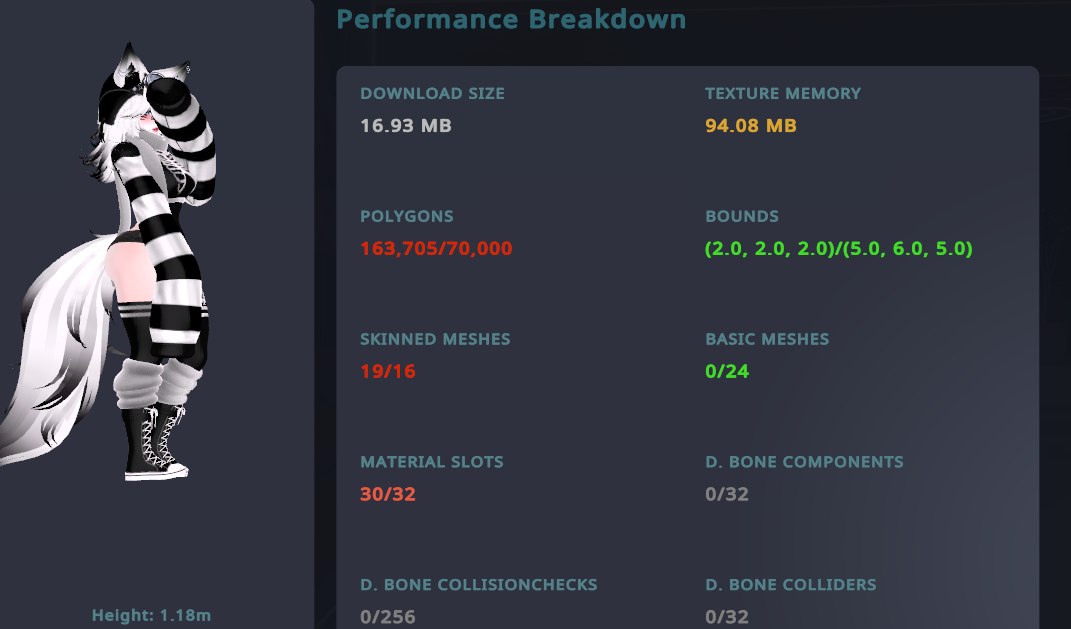Click the Bounds label
The image size is (1071, 629).
tap(741, 217)
